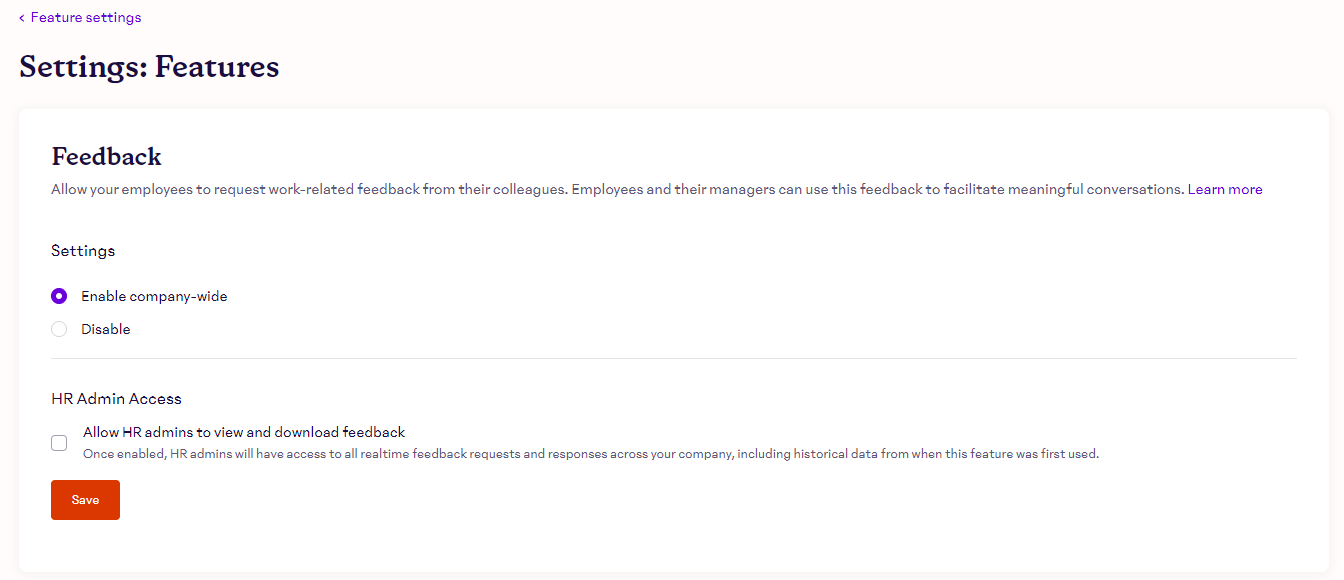Select the Disable radio button
This screenshot has width=1344, height=580.
(59, 329)
